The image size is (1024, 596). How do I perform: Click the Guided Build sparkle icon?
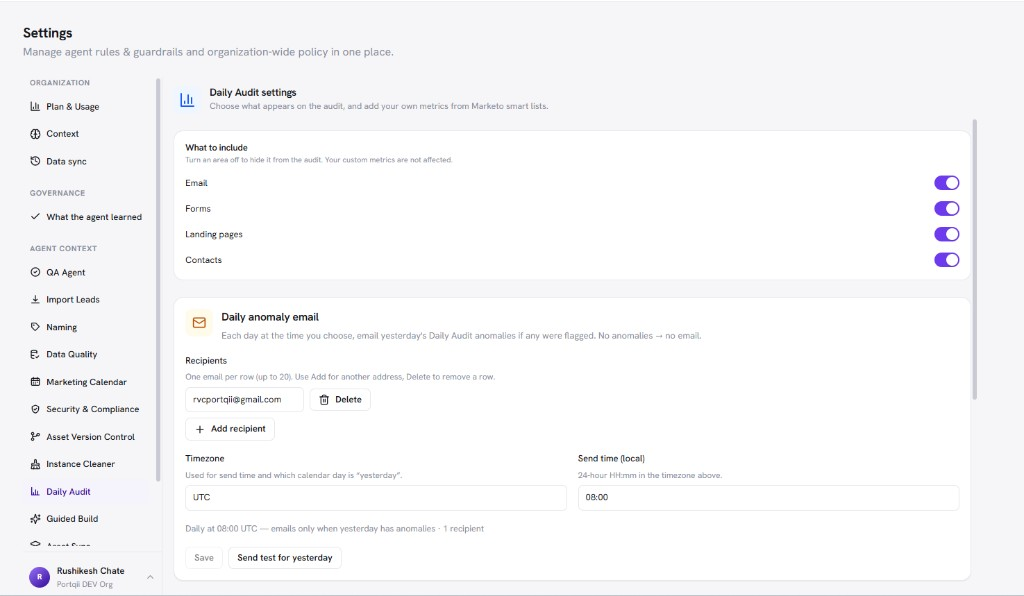35,519
